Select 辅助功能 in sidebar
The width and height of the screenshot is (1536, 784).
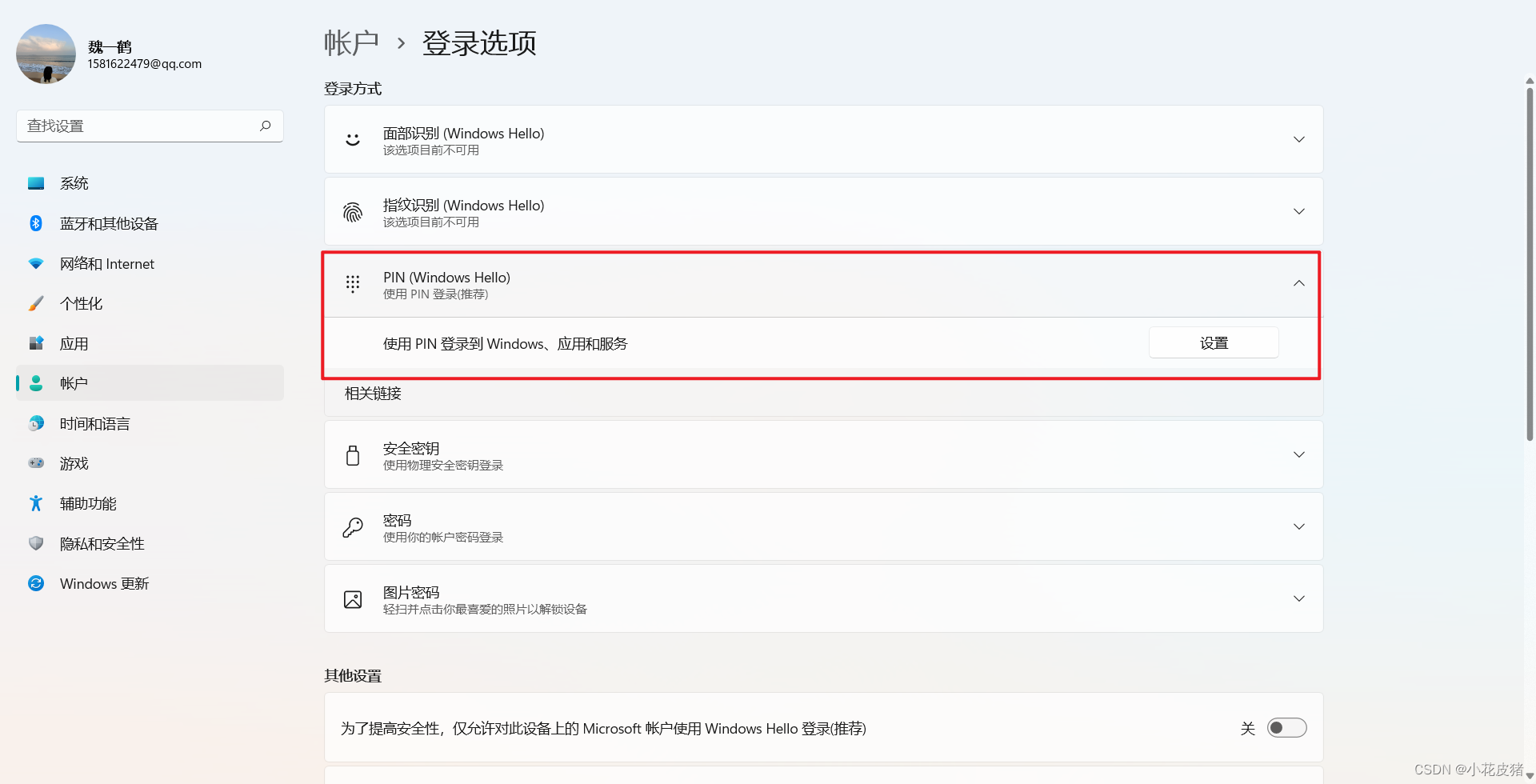pyautogui.click(x=150, y=503)
